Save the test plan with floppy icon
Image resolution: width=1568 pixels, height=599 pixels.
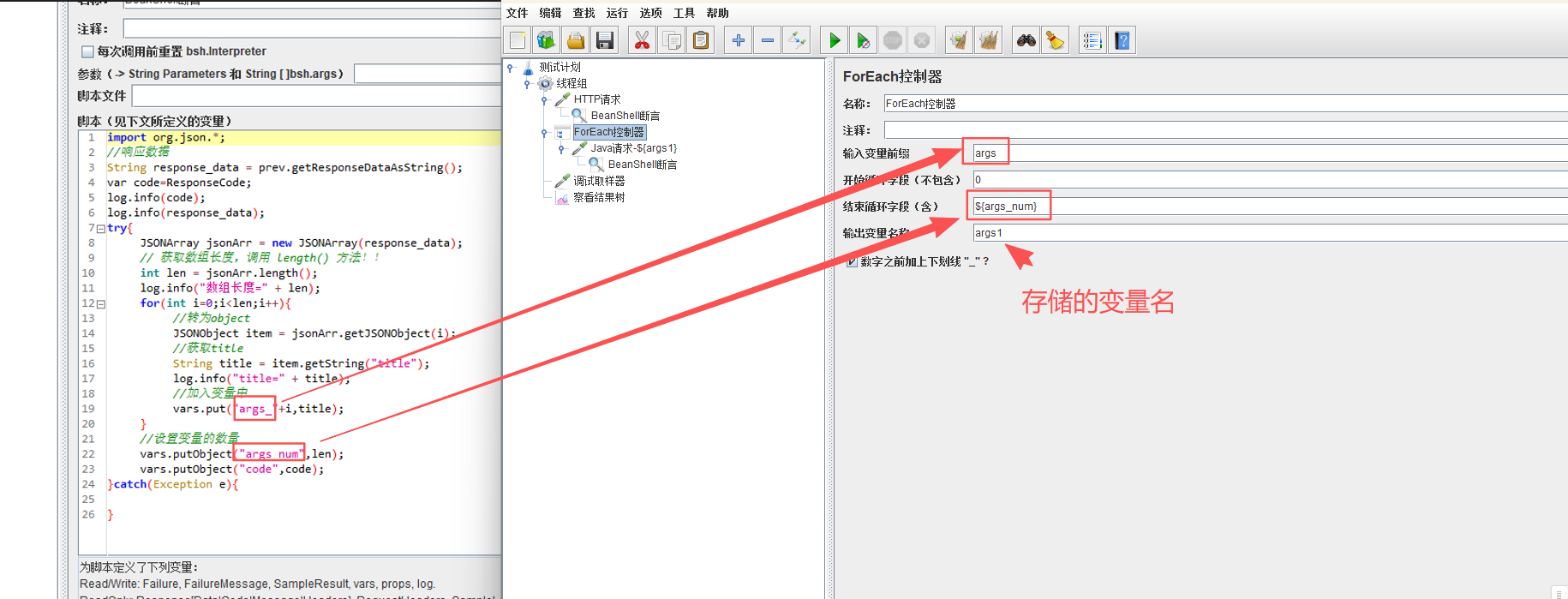(x=605, y=40)
